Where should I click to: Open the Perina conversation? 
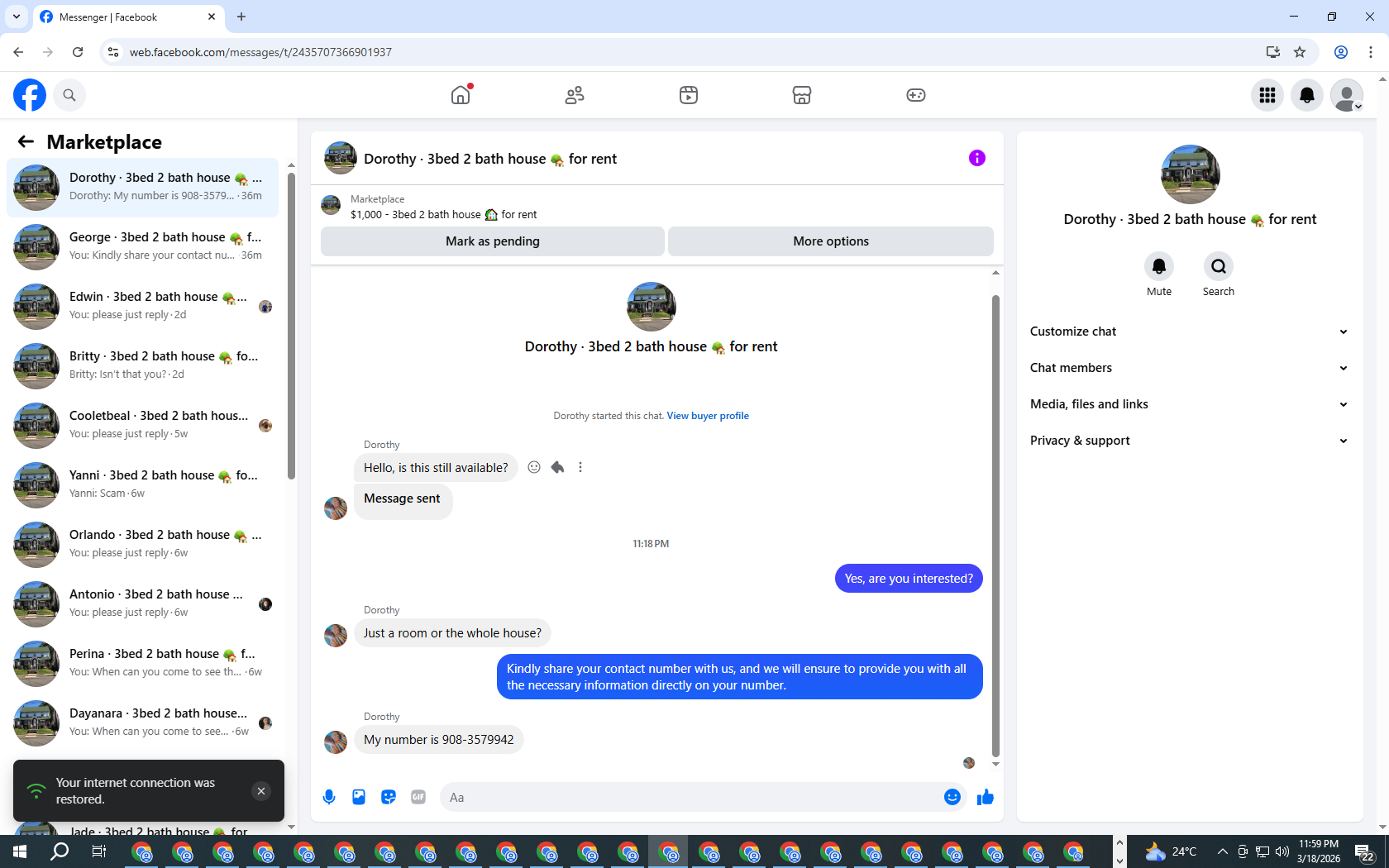point(143,664)
